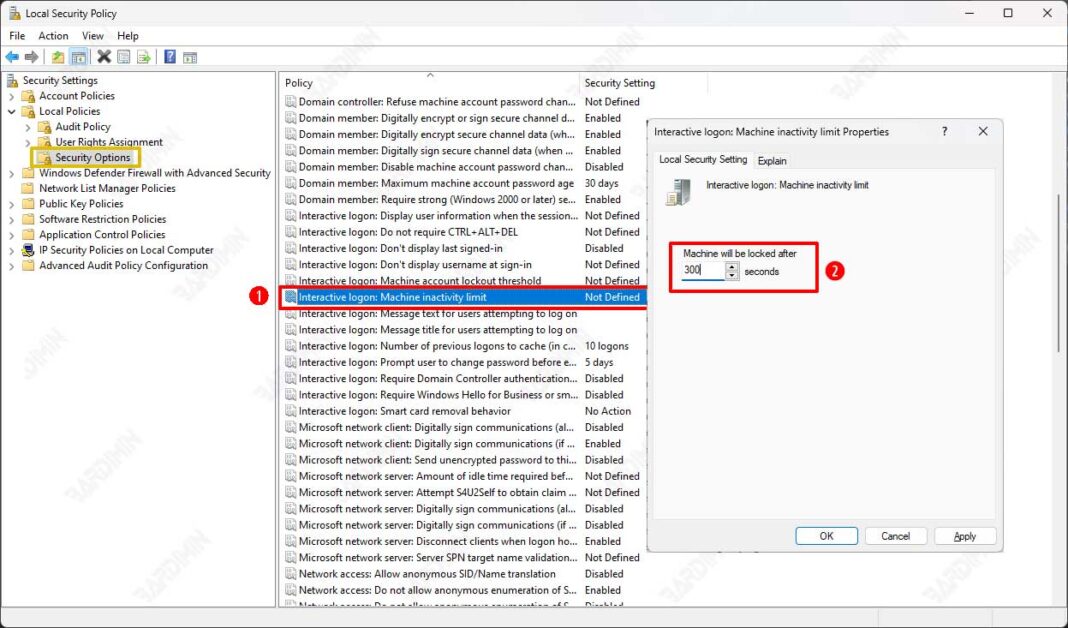This screenshot has width=1068, height=628.
Task: Open the Properties toolbar icon
Action: 124,56
